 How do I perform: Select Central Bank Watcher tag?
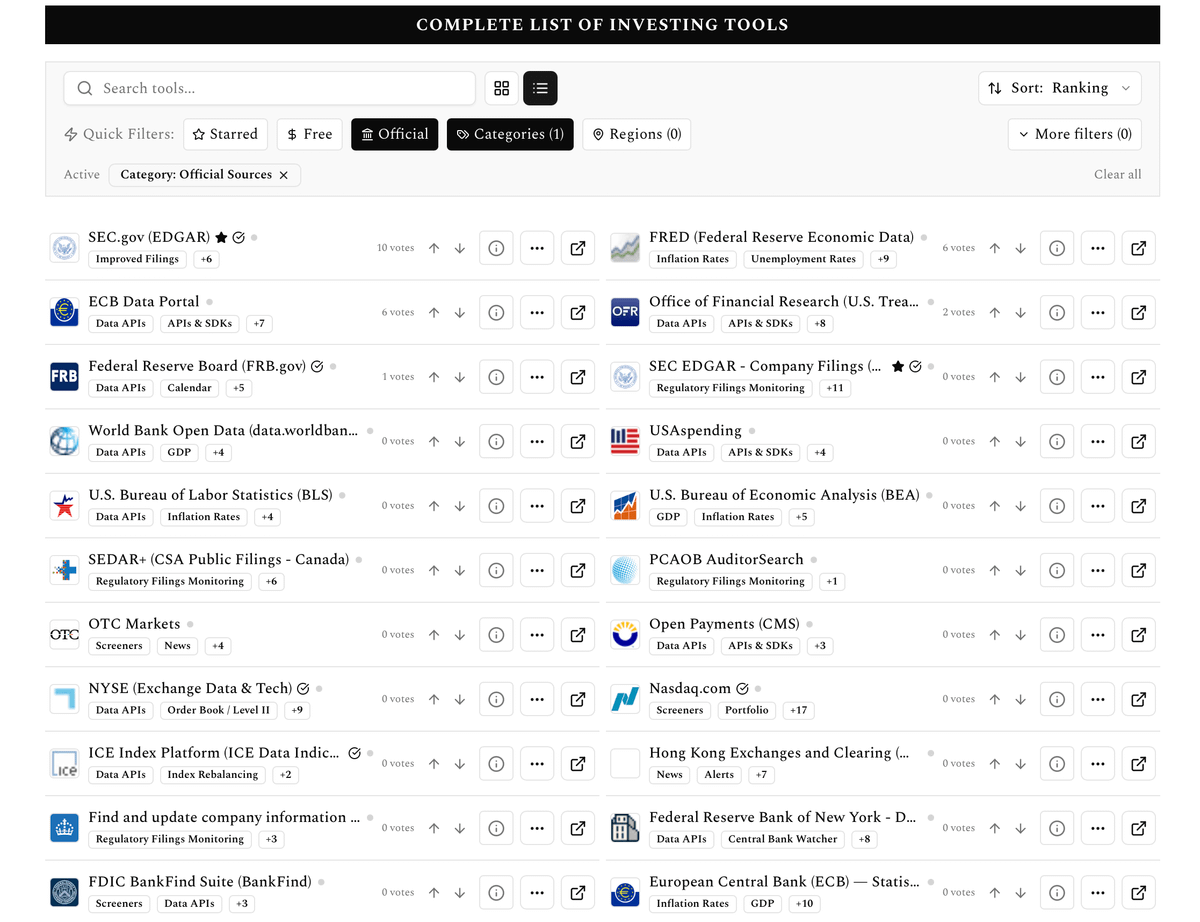pos(783,839)
